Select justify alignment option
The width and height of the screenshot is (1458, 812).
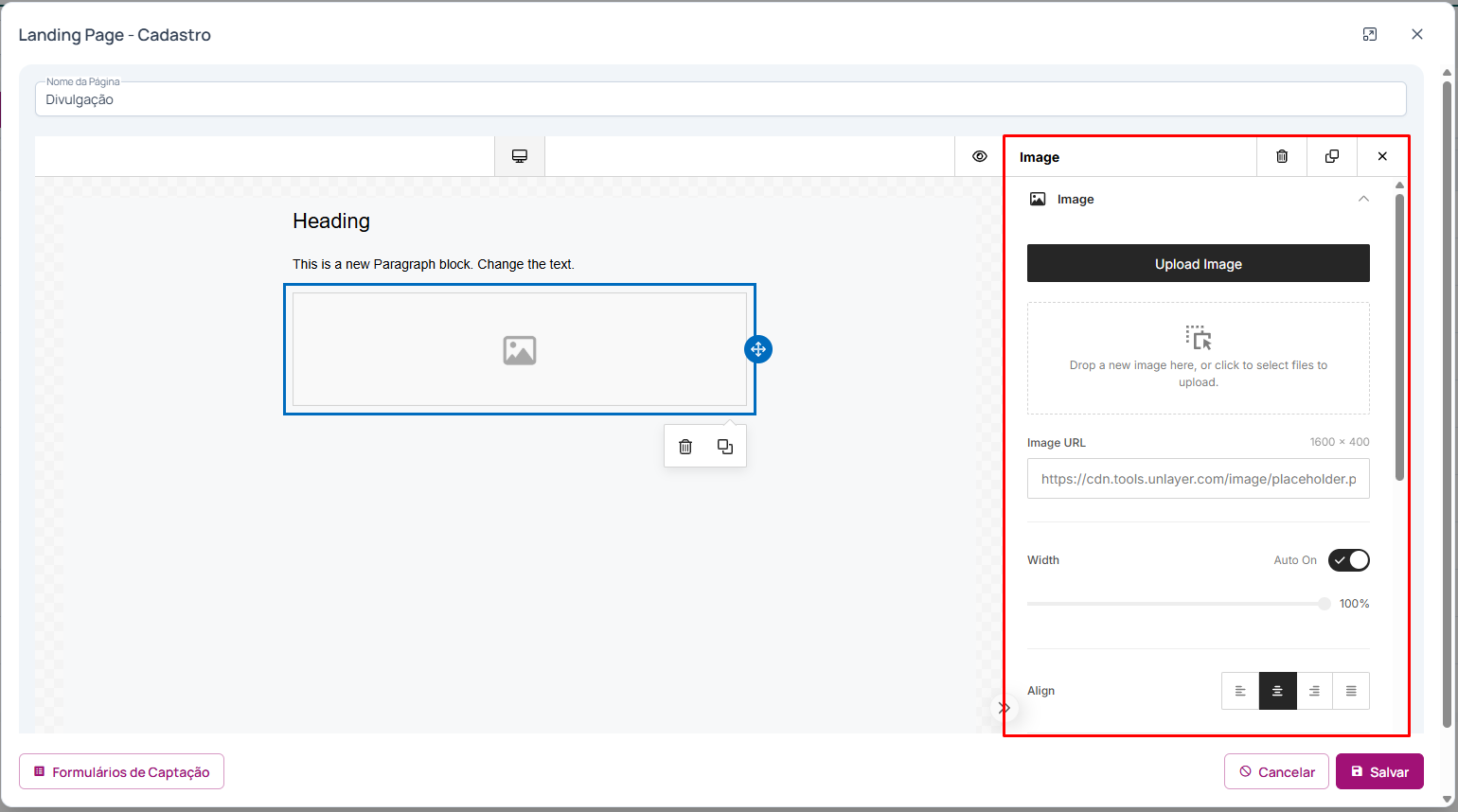1351,691
